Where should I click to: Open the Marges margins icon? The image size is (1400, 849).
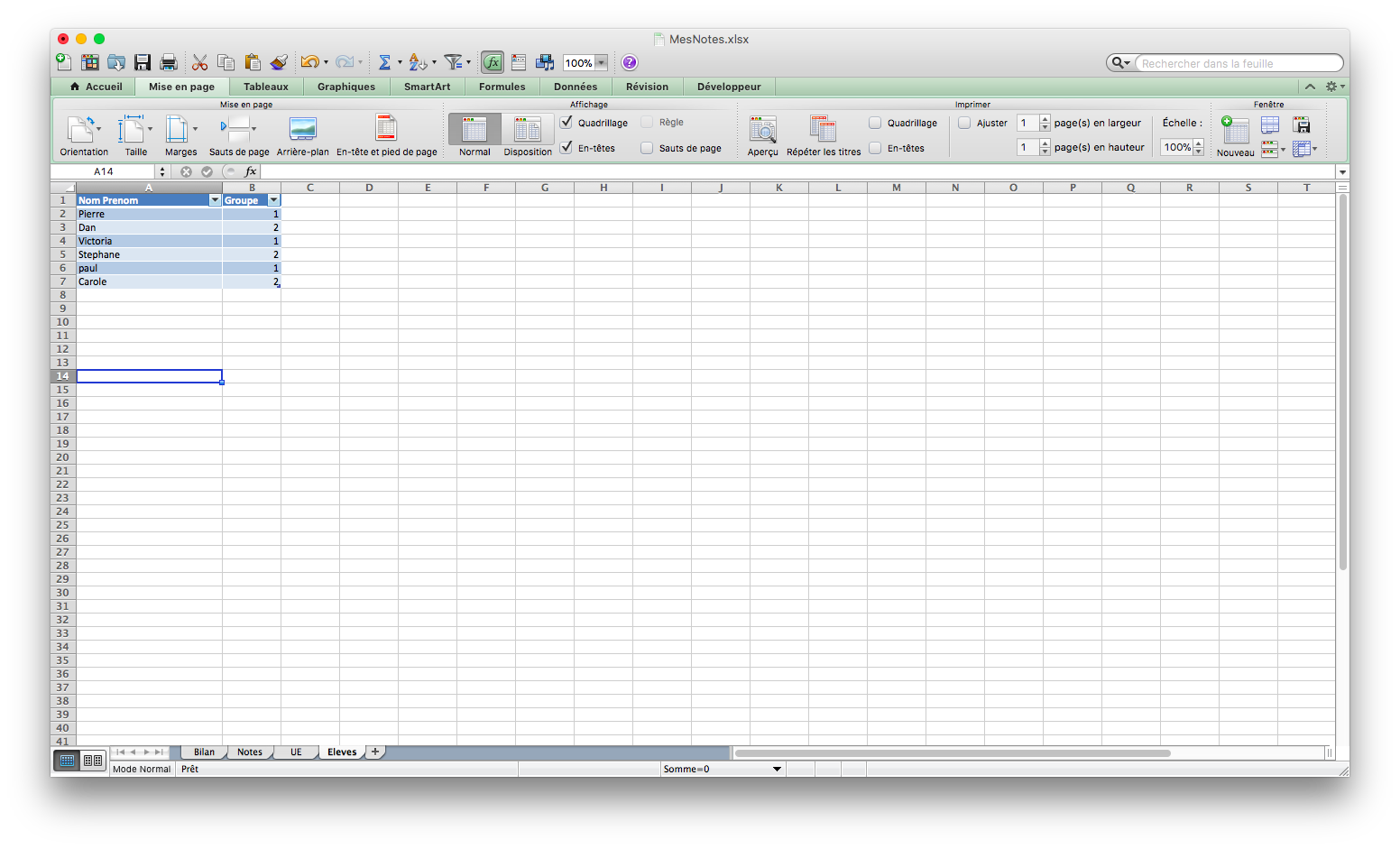pos(179,130)
